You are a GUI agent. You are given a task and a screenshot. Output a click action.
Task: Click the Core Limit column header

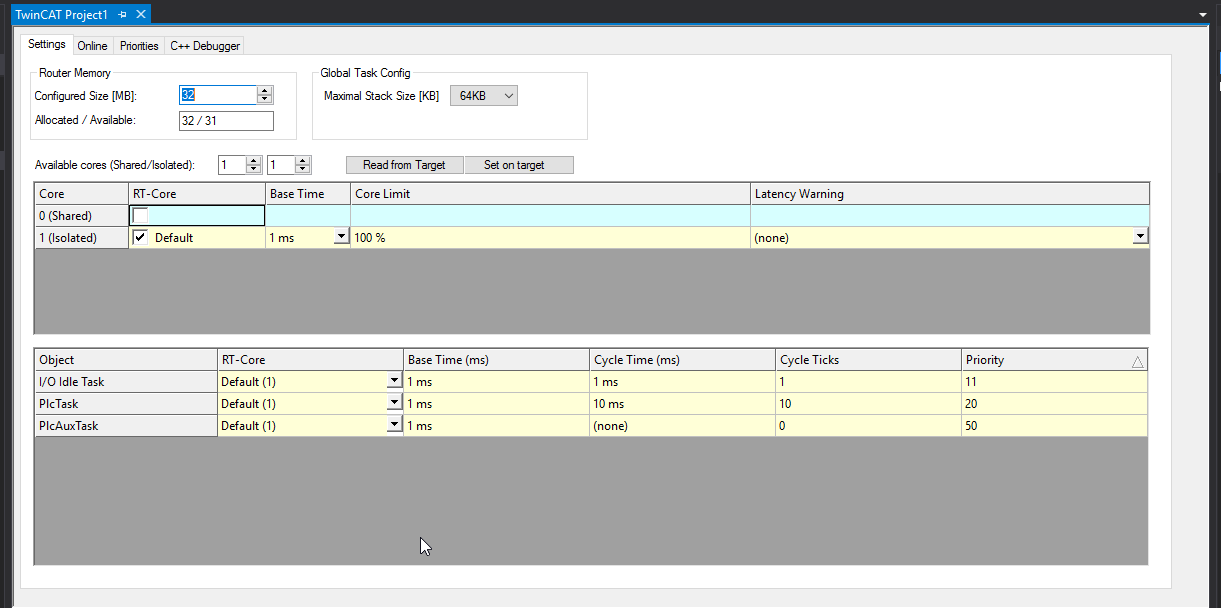(550, 194)
